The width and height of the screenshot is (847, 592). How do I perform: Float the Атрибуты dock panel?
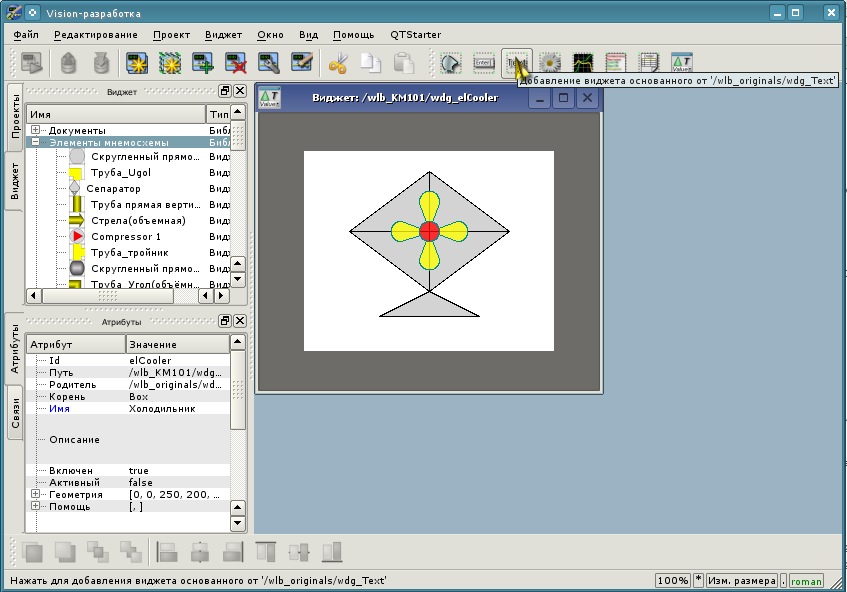click(x=225, y=321)
